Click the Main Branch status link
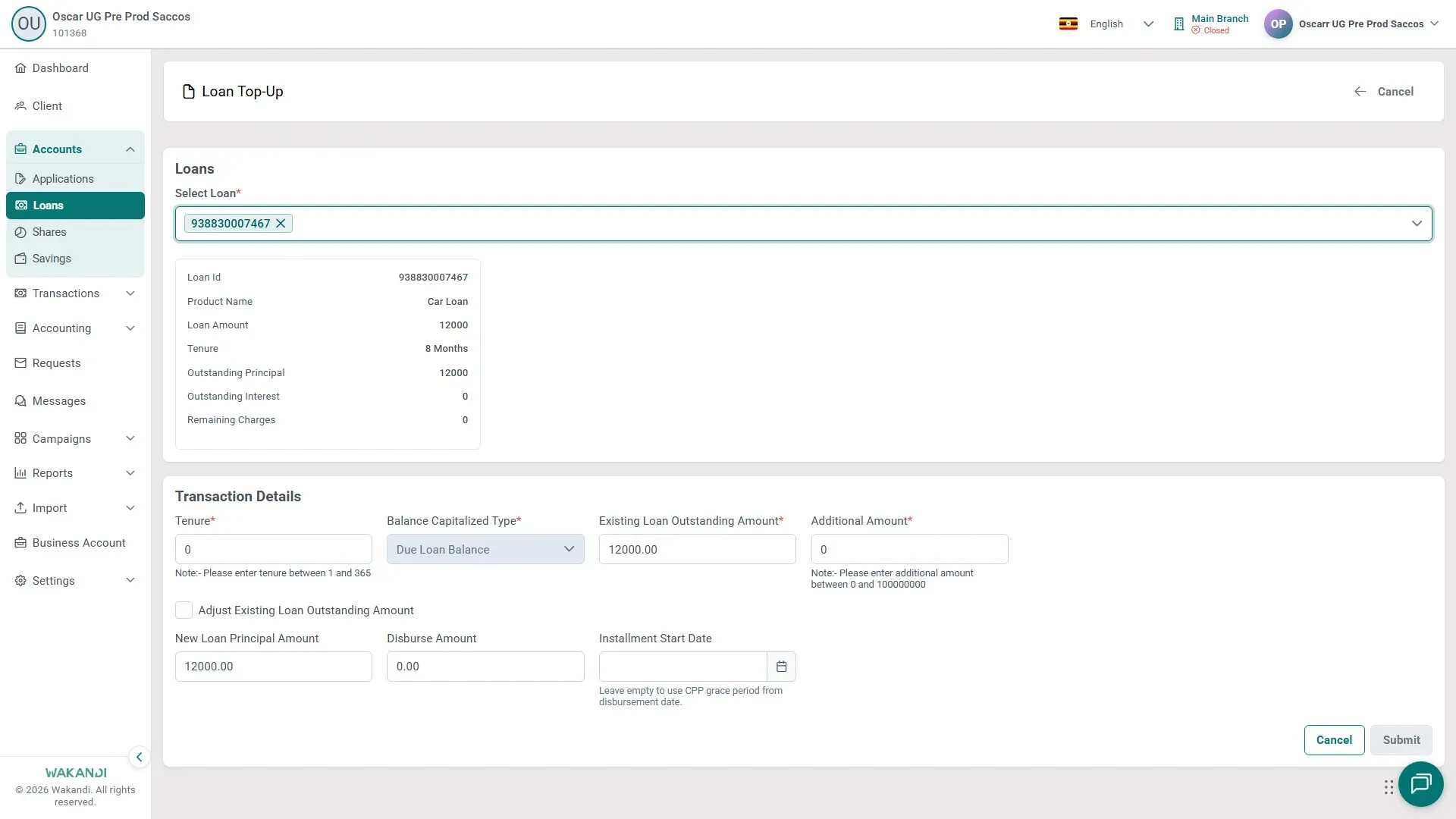Screen dimensions: 1456x819 [1211, 24]
